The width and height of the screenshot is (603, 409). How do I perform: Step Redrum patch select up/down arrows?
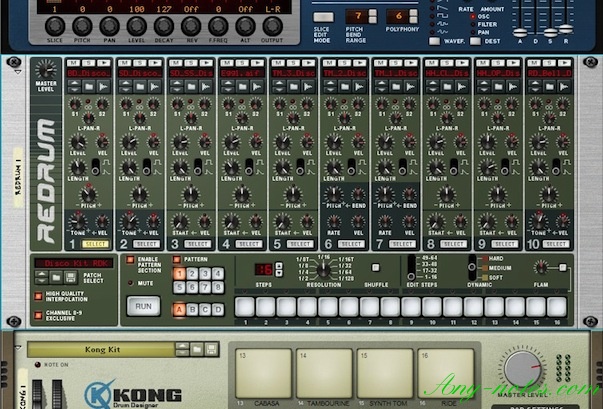click(42, 277)
